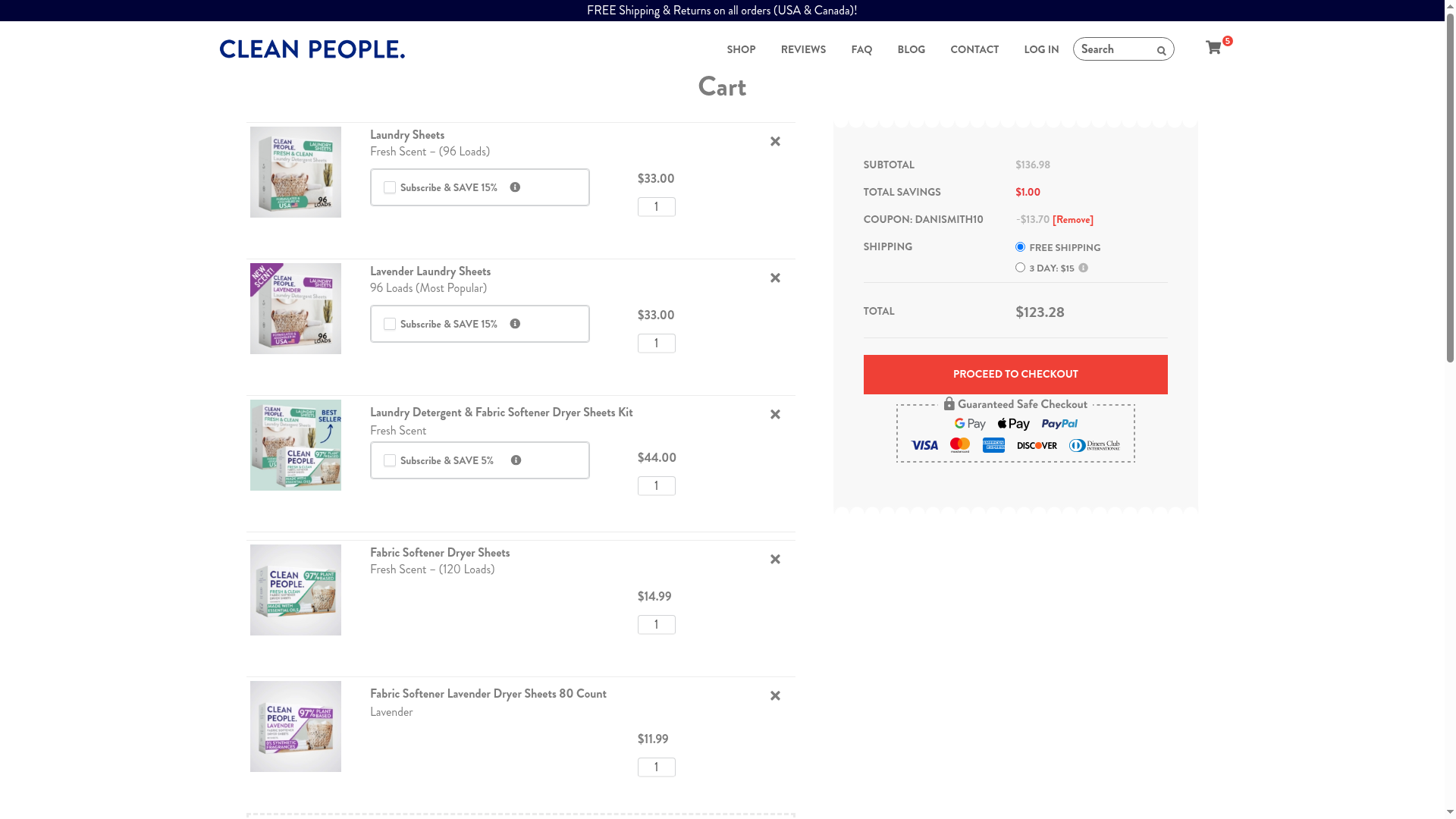Open the Lavender Laundry Sheets product link
Image resolution: width=1456 pixels, height=819 pixels.
pyautogui.click(x=430, y=271)
